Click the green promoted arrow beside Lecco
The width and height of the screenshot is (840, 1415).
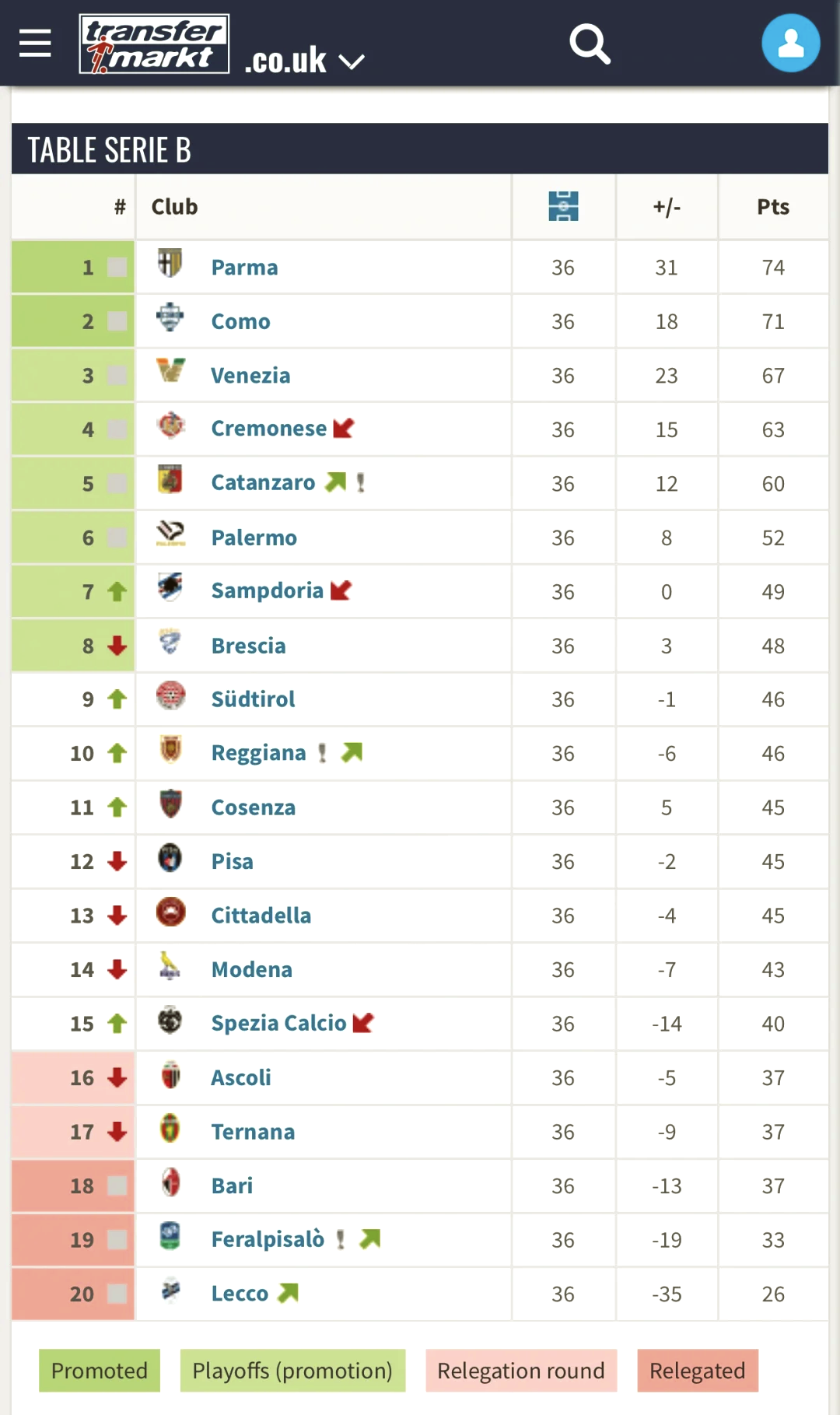click(x=289, y=1293)
